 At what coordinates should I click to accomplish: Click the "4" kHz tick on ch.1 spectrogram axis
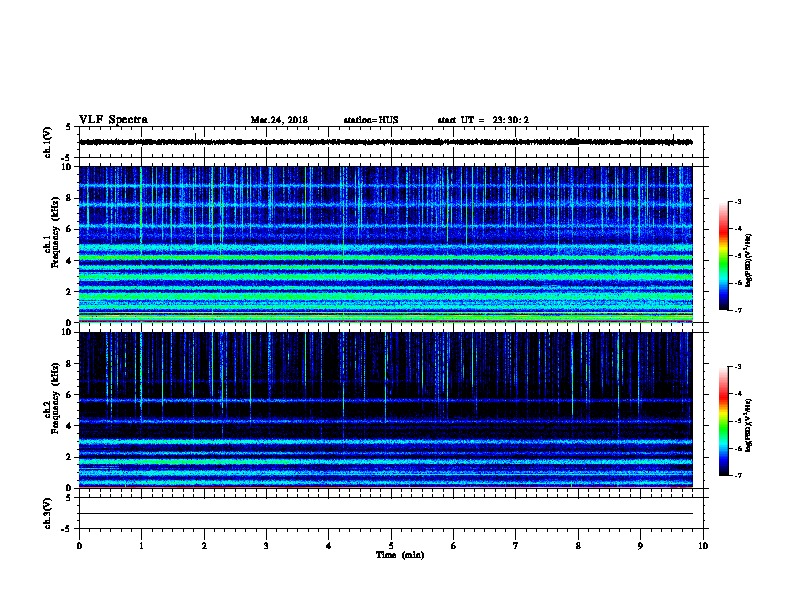click(69, 261)
